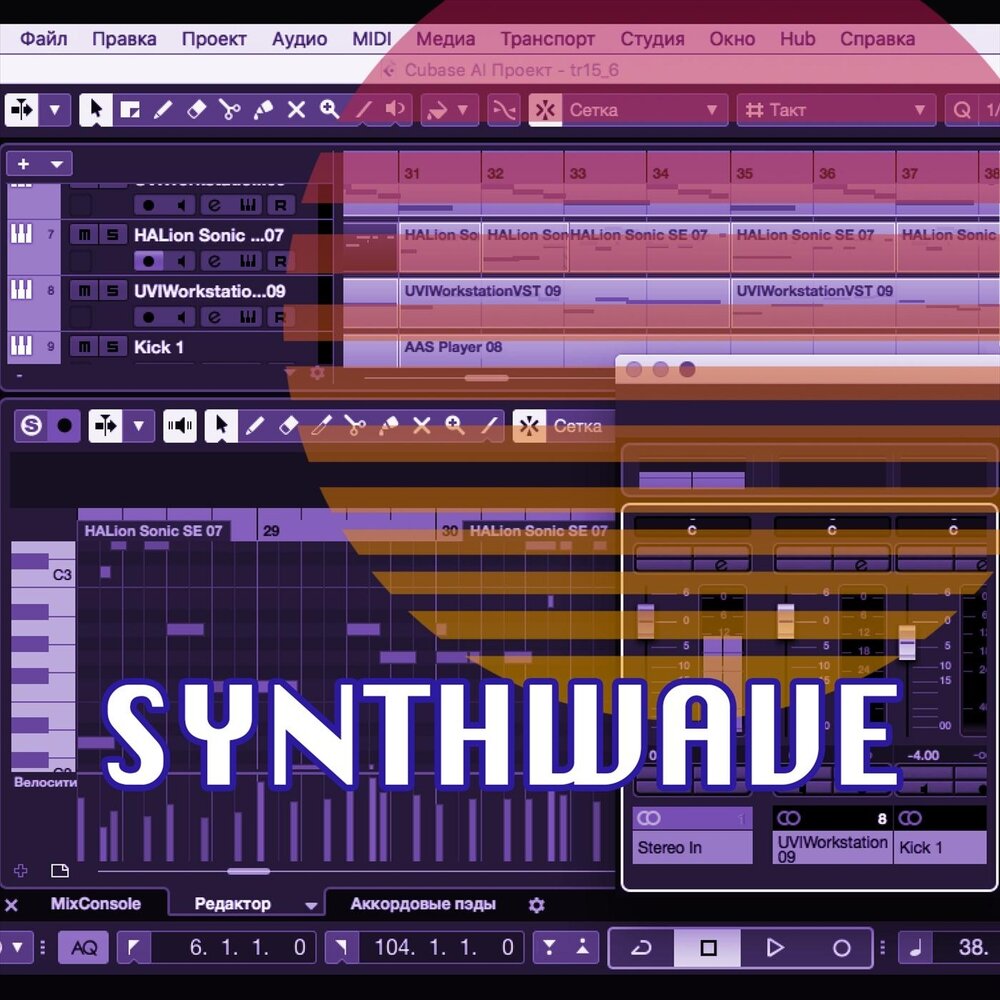1000x1000 pixels.
Task: Select the Scissors tool in the editor toolbar
Action: point(356,425)
